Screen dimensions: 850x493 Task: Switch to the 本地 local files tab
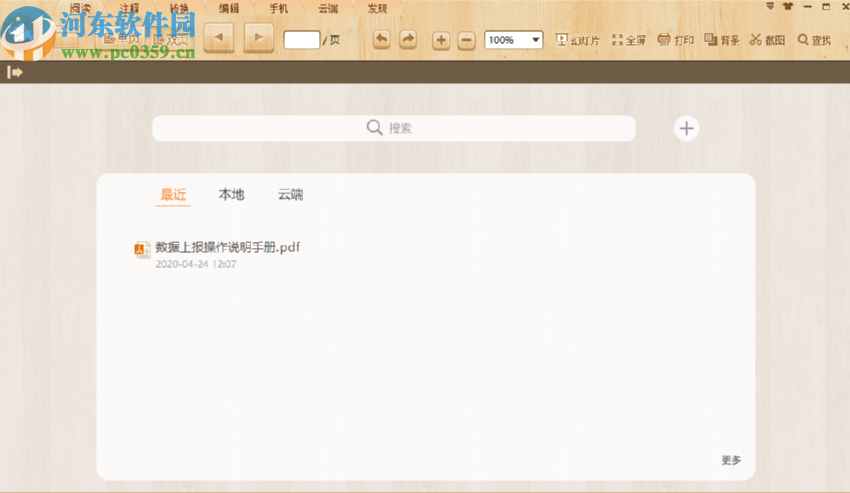coord(231,195)
